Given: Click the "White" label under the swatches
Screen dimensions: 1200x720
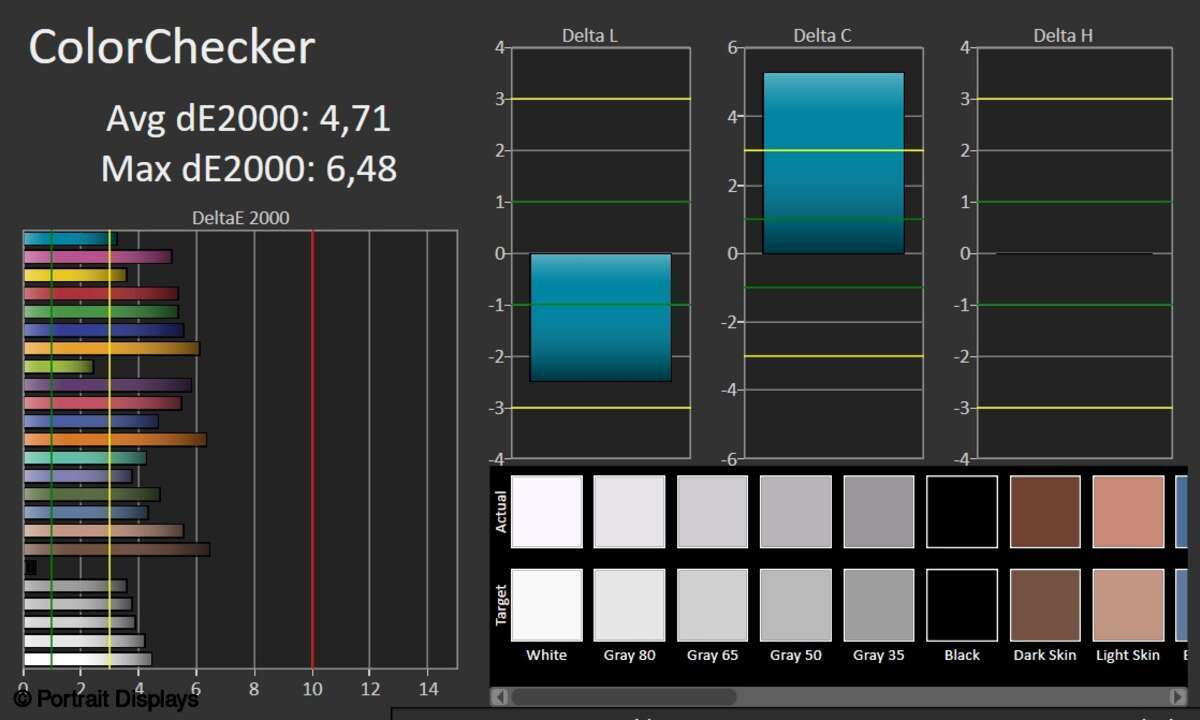Looking at the screenshot, I should point(546,655).
